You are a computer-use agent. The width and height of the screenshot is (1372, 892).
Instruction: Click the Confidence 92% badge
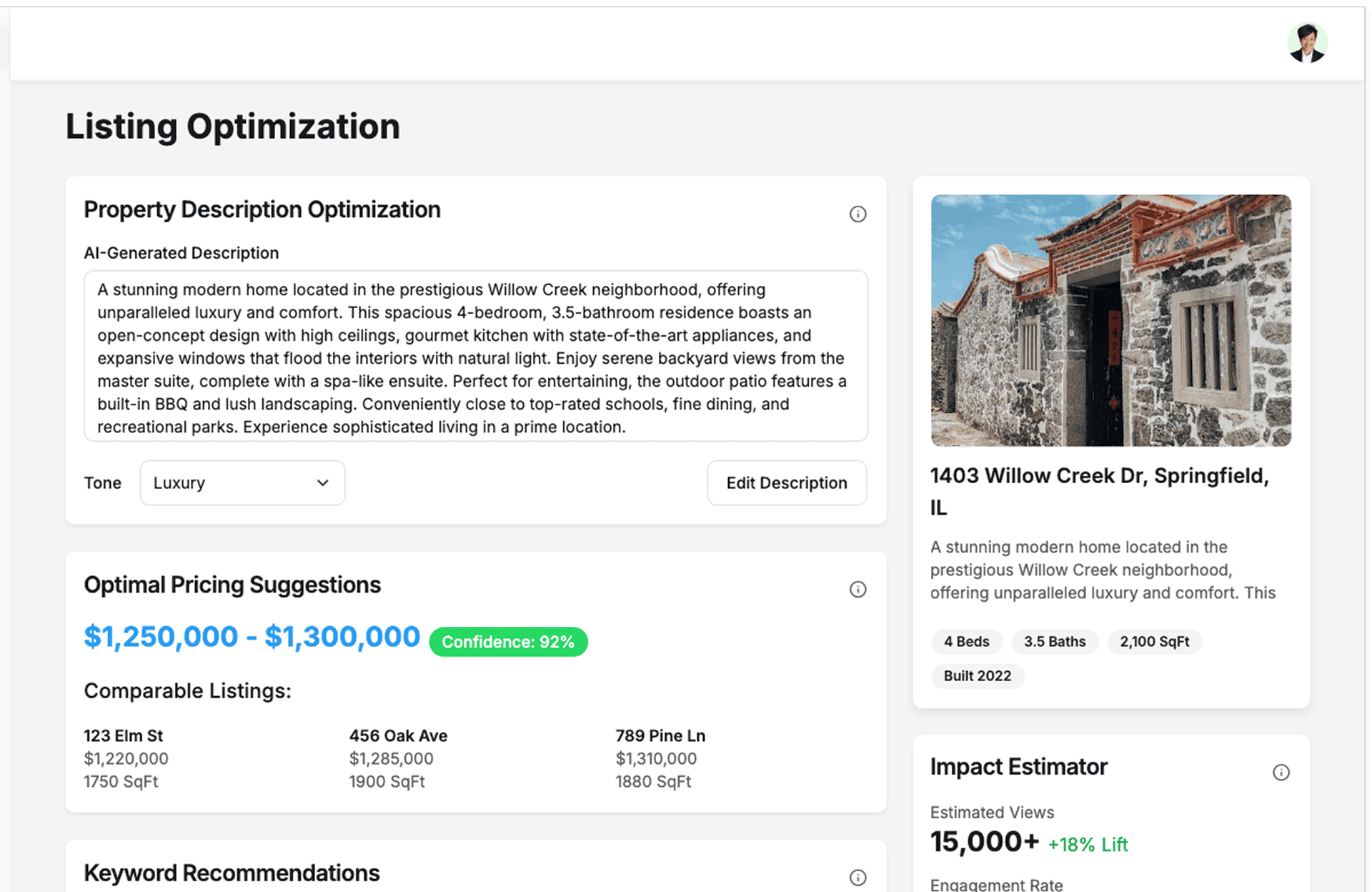click(508, 641)
